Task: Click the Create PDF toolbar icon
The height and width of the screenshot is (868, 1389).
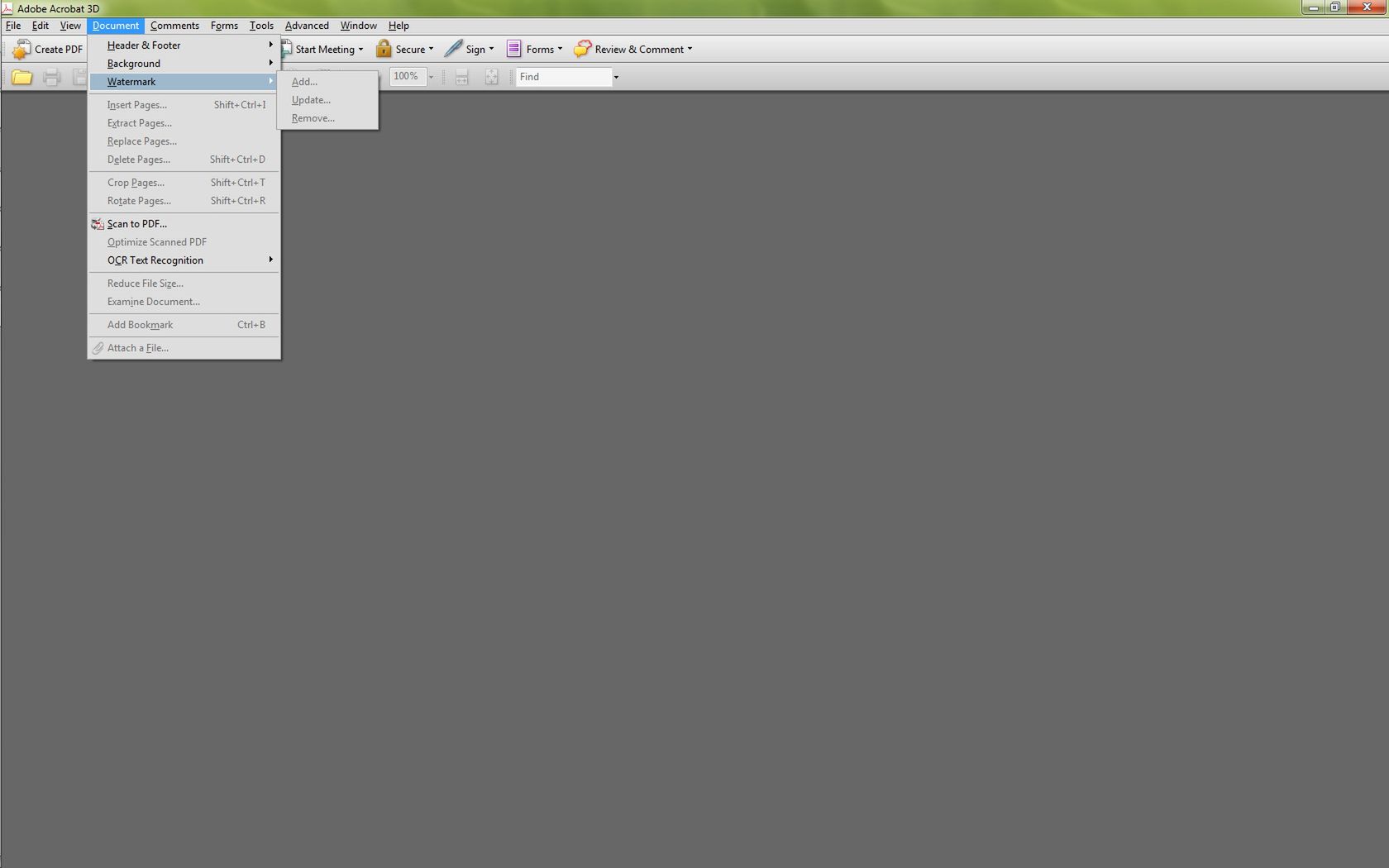Action: tap(21, 50)
